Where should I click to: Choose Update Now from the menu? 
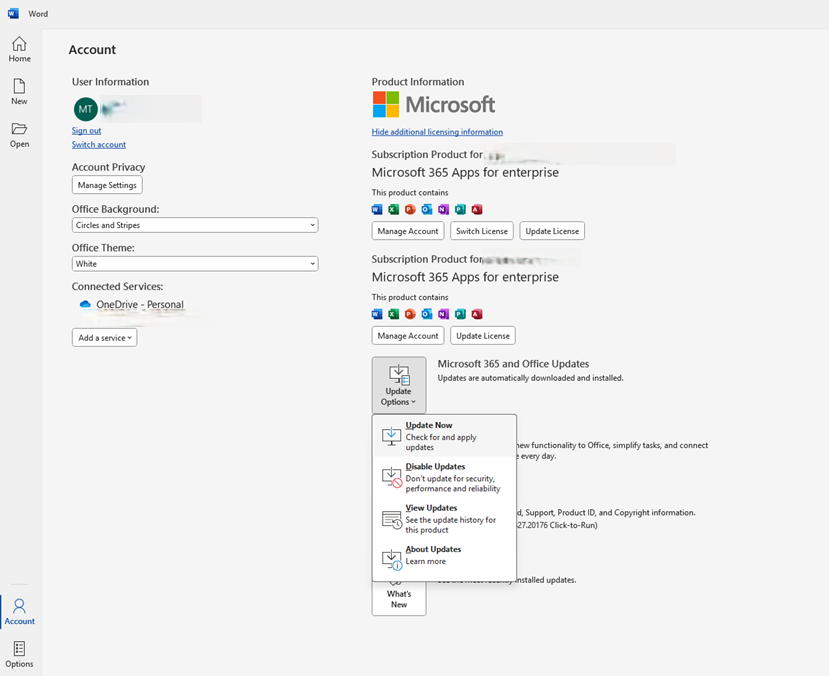[x=444, y=436]
